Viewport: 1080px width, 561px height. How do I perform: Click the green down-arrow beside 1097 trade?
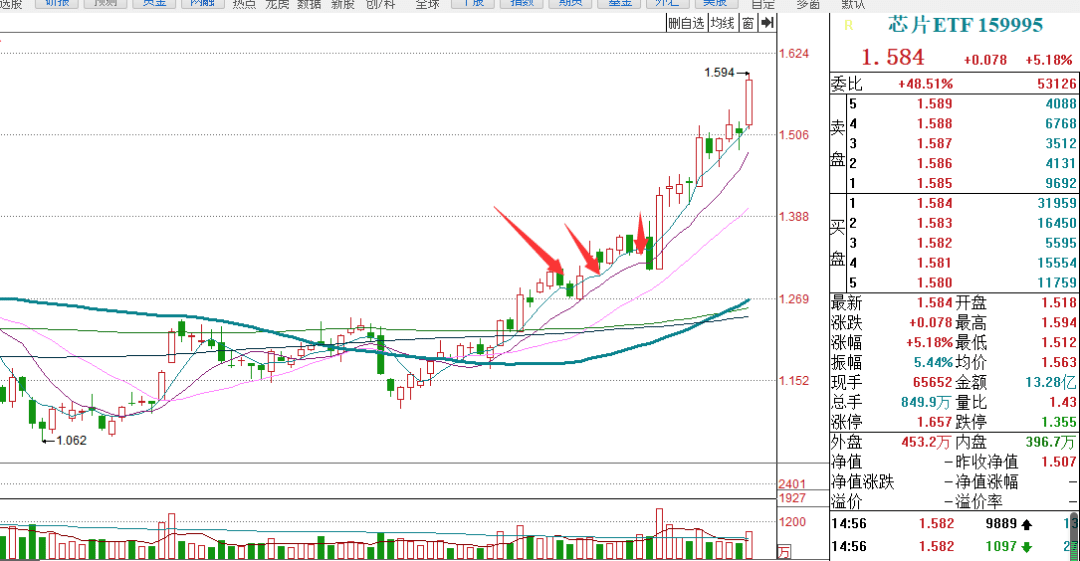coord(1026,546)
